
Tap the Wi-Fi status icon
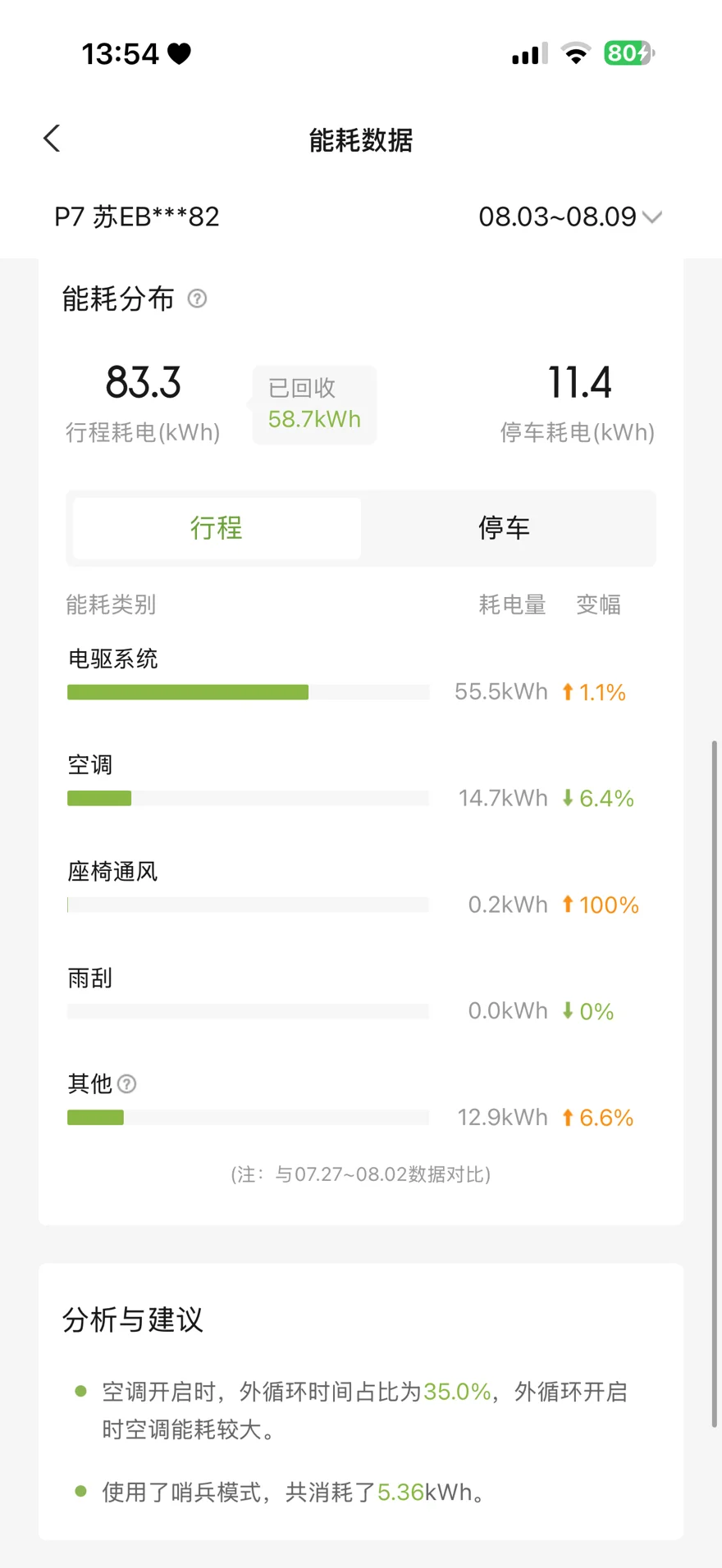(x=576, y=53)
